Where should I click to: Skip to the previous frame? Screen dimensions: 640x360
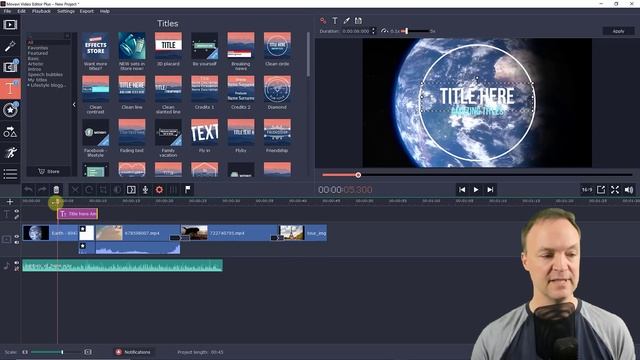462,190
